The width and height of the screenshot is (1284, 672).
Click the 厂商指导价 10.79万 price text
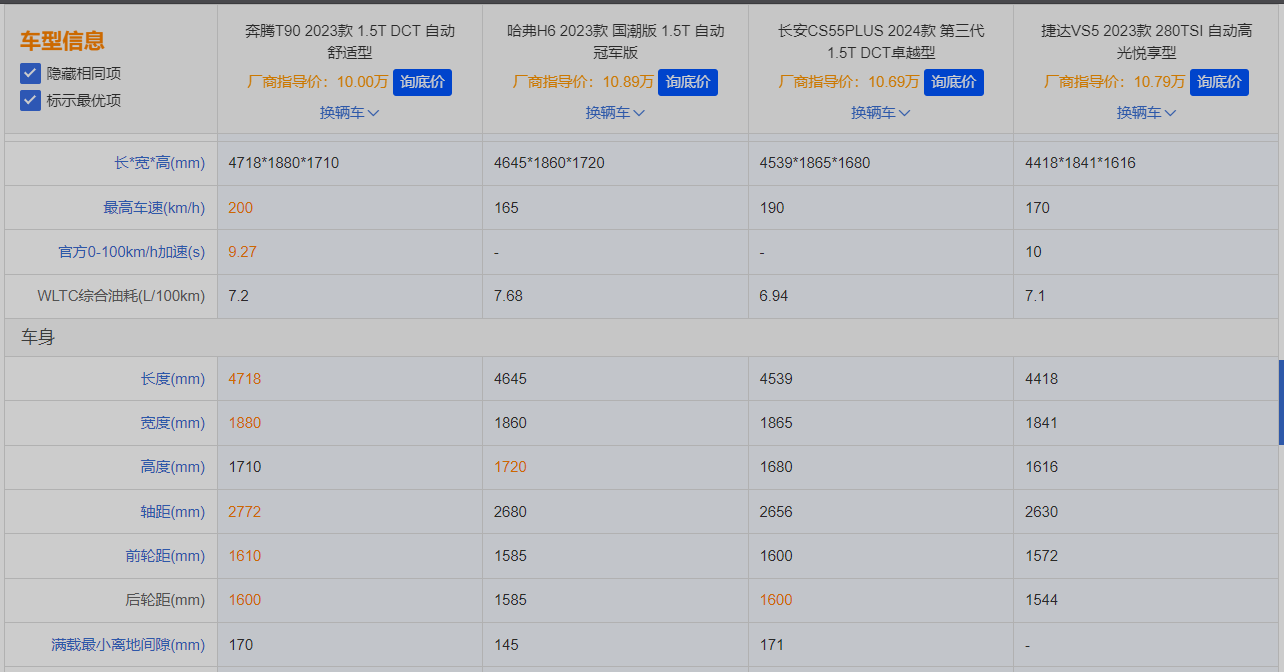(x=1115, y=82)
